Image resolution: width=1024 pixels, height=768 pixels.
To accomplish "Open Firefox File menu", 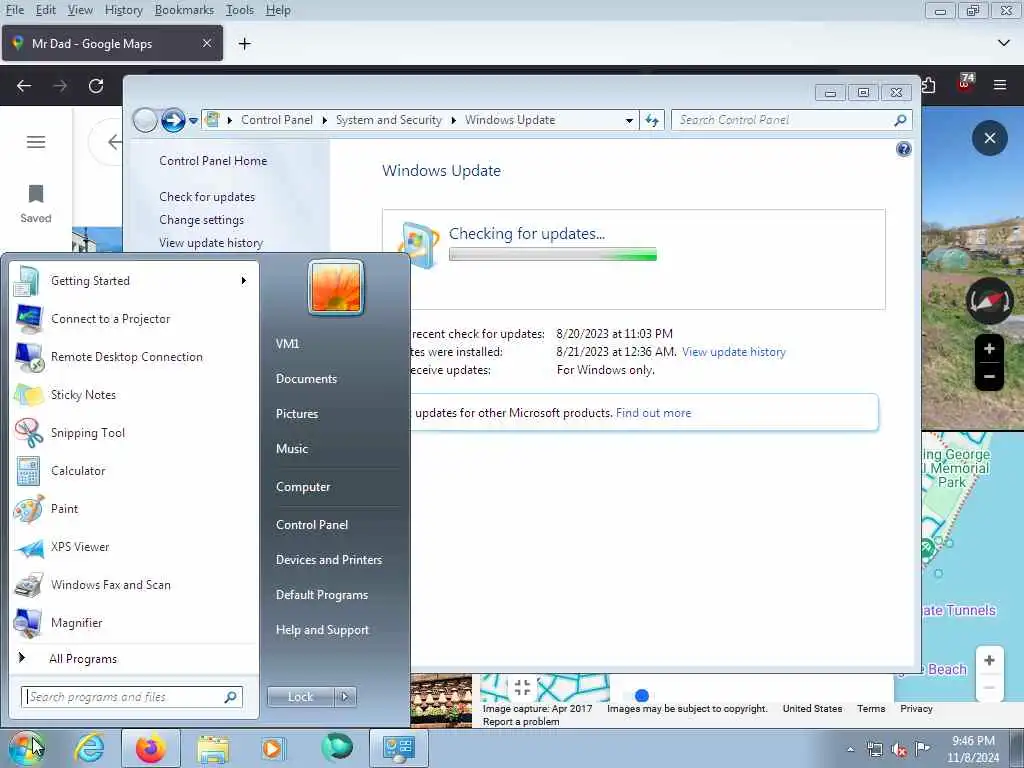I will pos(14,10).
